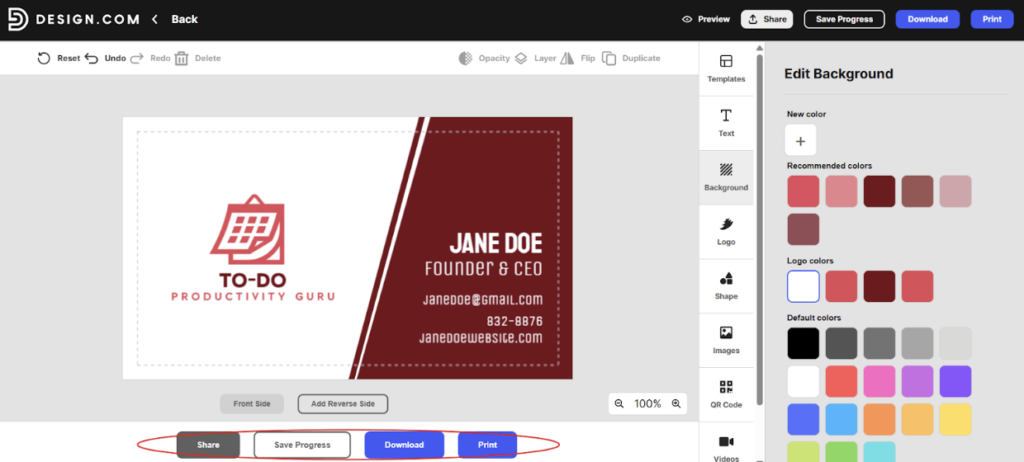Click the Reset icon in toolbar
This screenshot has height=462, width=1024.
[x=44, y=58]
